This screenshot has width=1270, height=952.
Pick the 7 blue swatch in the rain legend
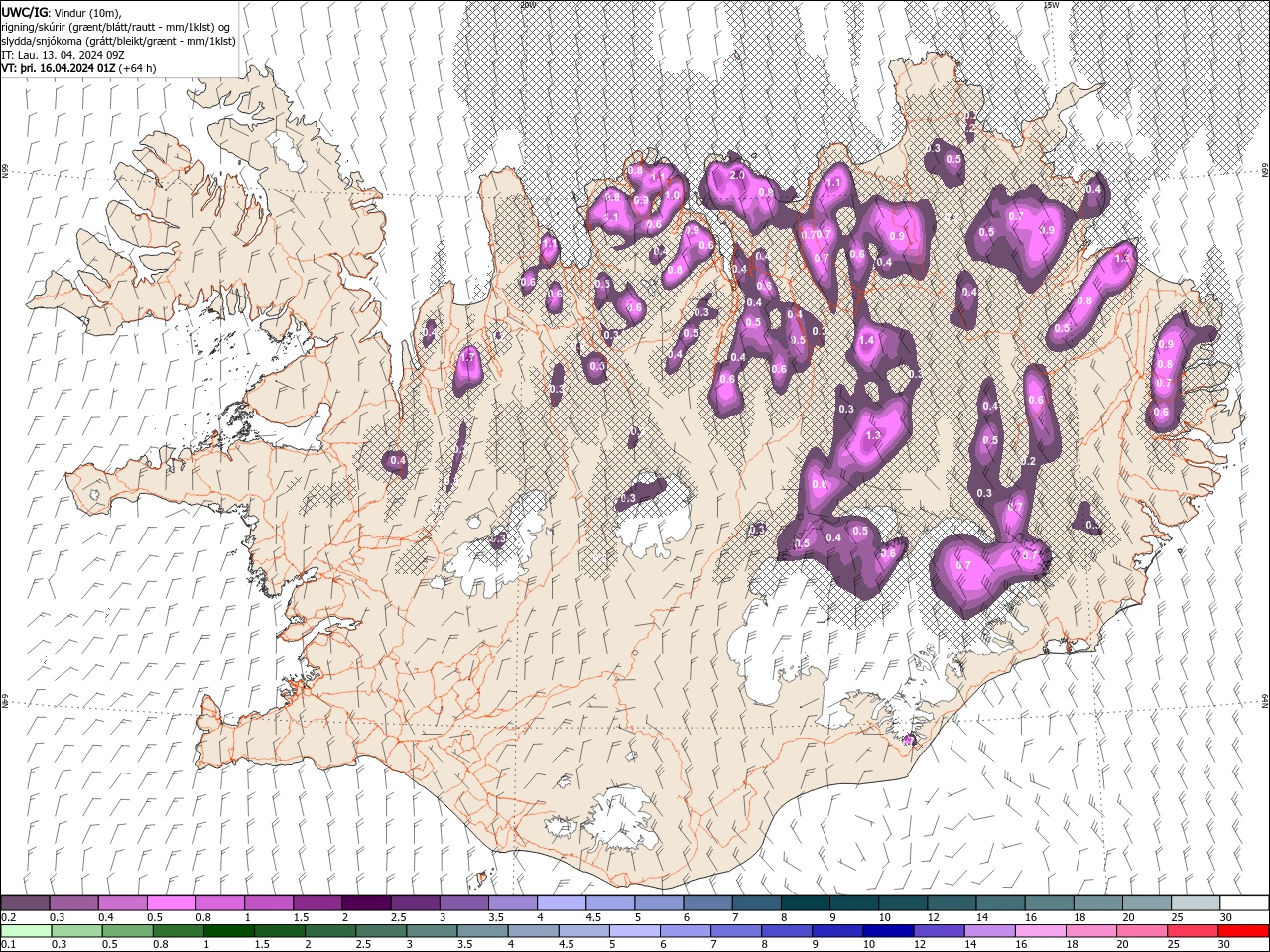(x=735, y=931)
